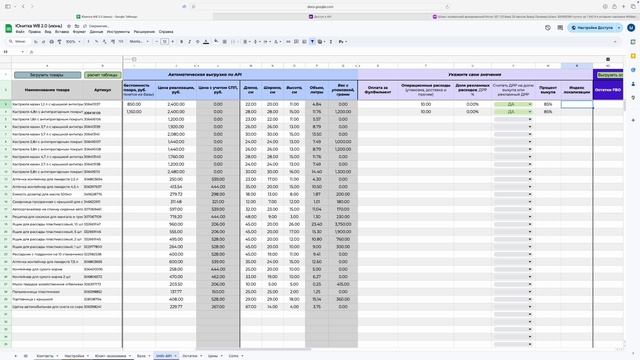
Task: Toggle strikethrough formatting
Action: [198, 42]
